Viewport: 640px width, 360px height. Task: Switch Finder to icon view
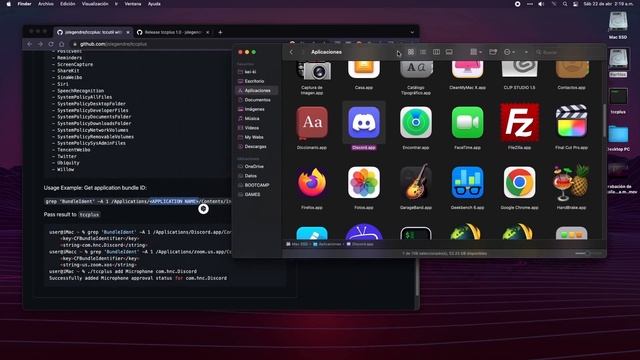(411, 52)
